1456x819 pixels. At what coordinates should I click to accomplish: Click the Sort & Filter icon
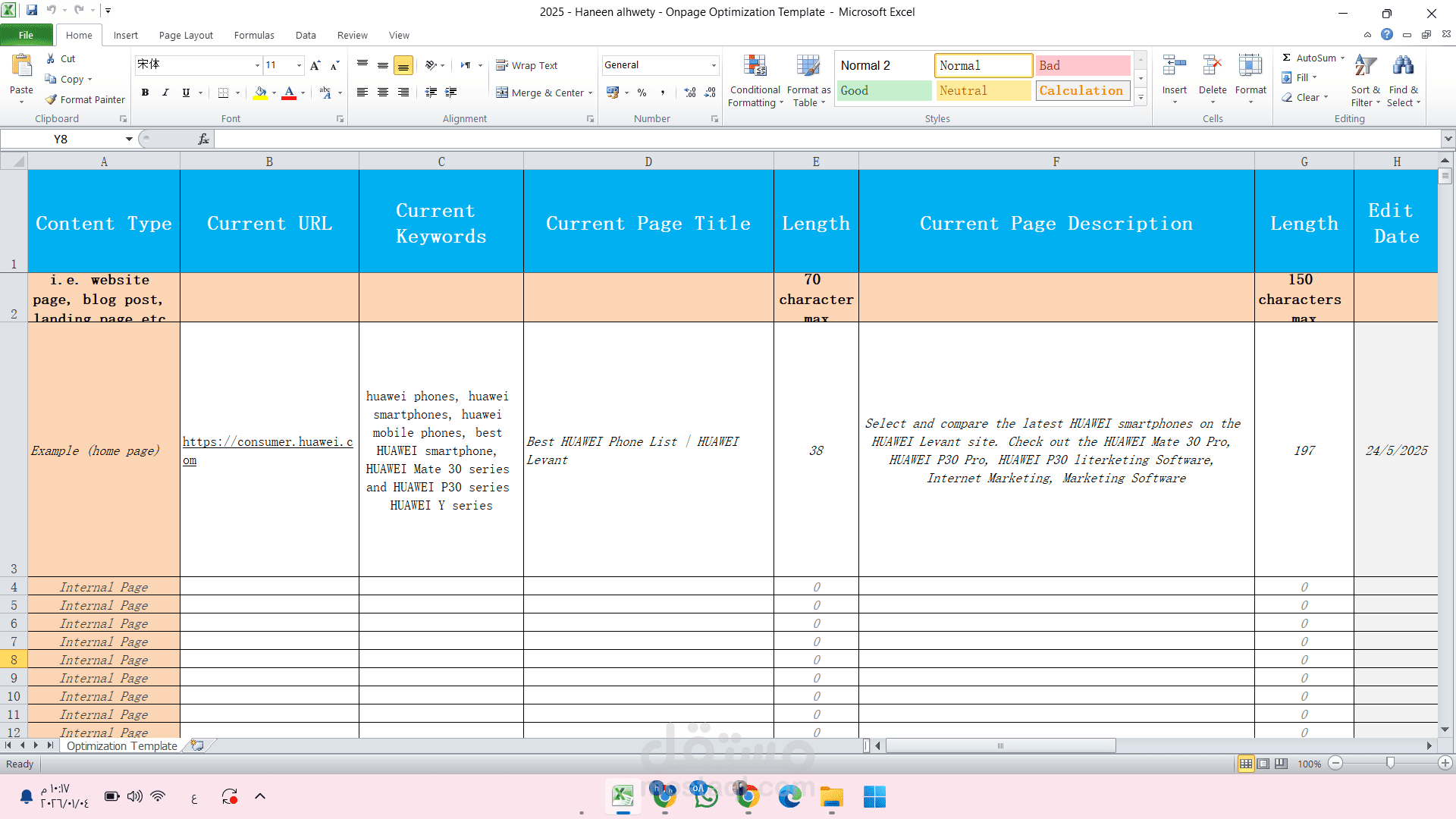(x=1365, y=67)
